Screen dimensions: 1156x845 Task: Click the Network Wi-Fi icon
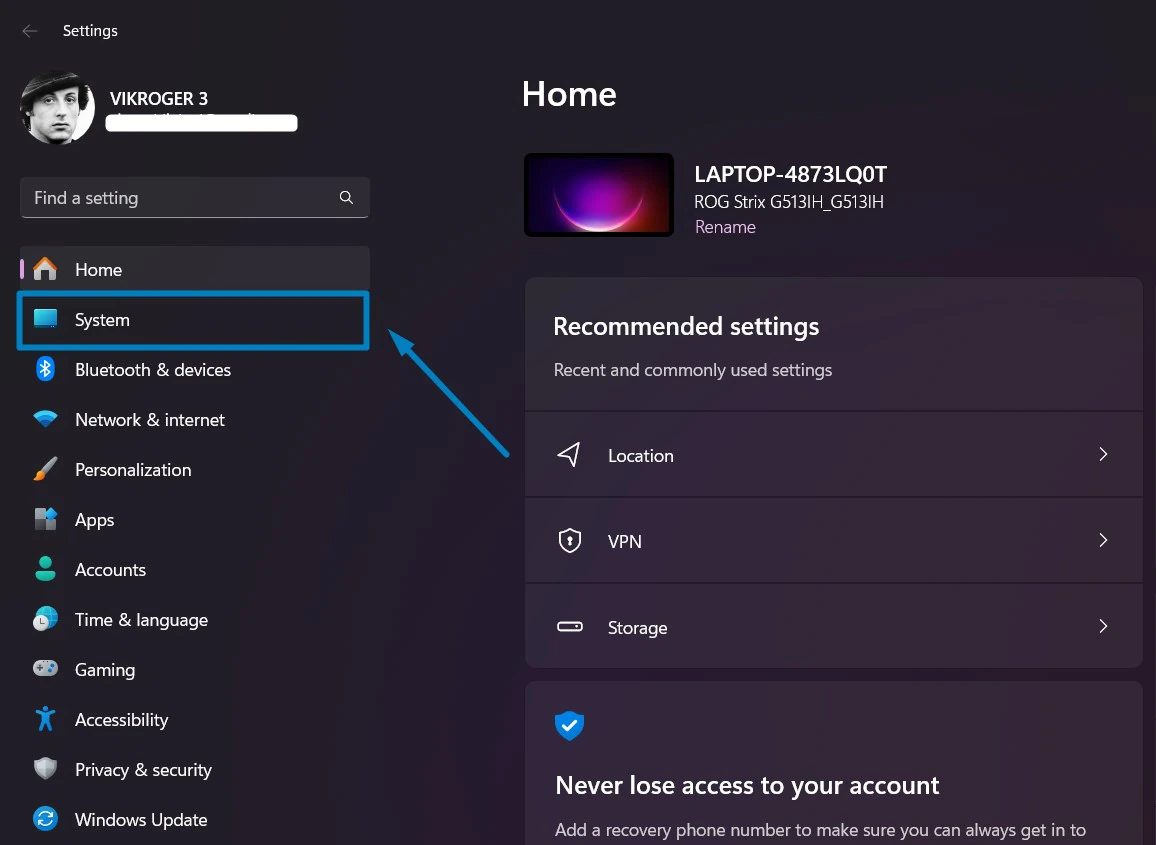pyautogui.click(x=45, y=419)
